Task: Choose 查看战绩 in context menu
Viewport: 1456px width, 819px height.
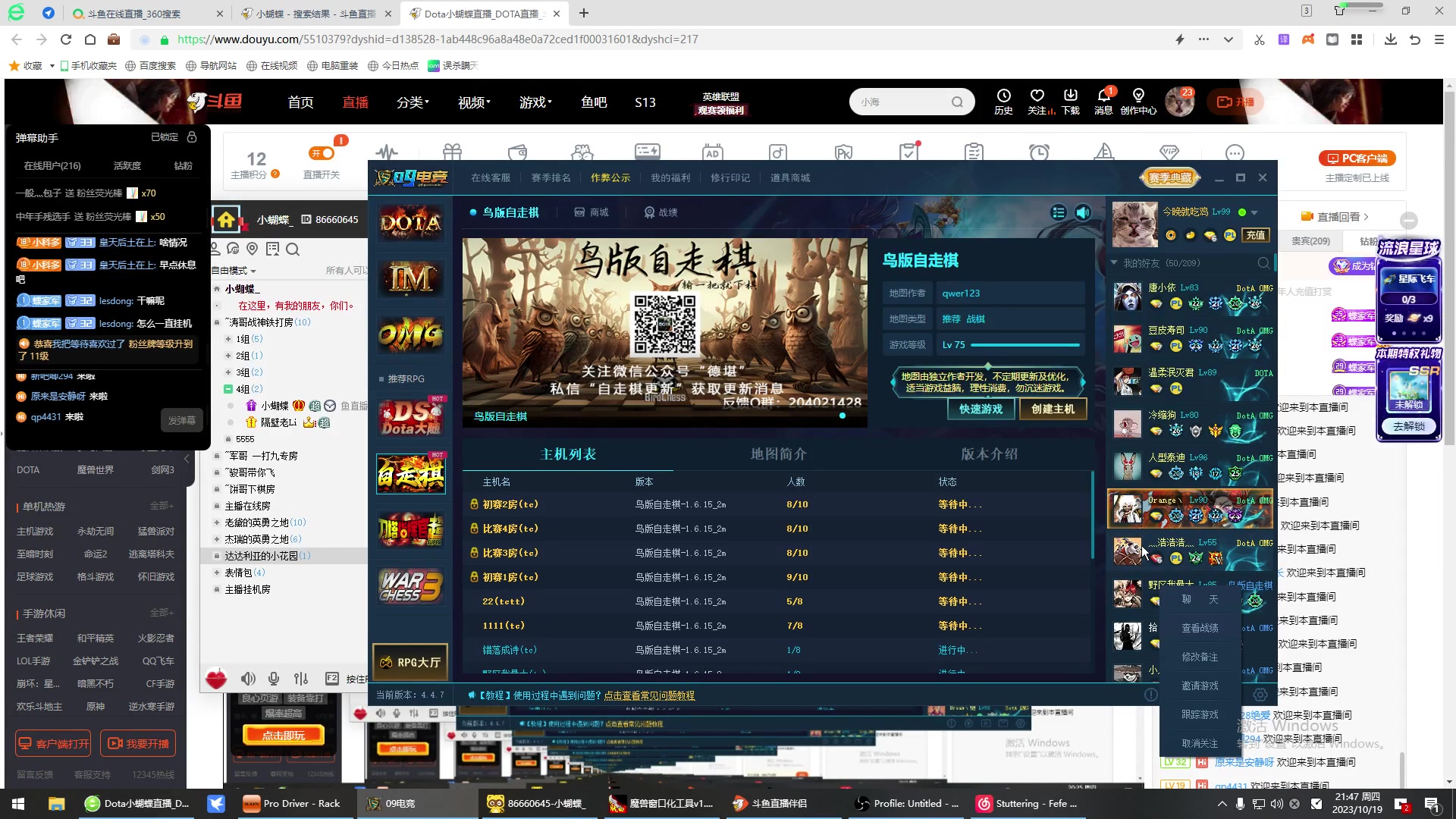Action: 1200,628
